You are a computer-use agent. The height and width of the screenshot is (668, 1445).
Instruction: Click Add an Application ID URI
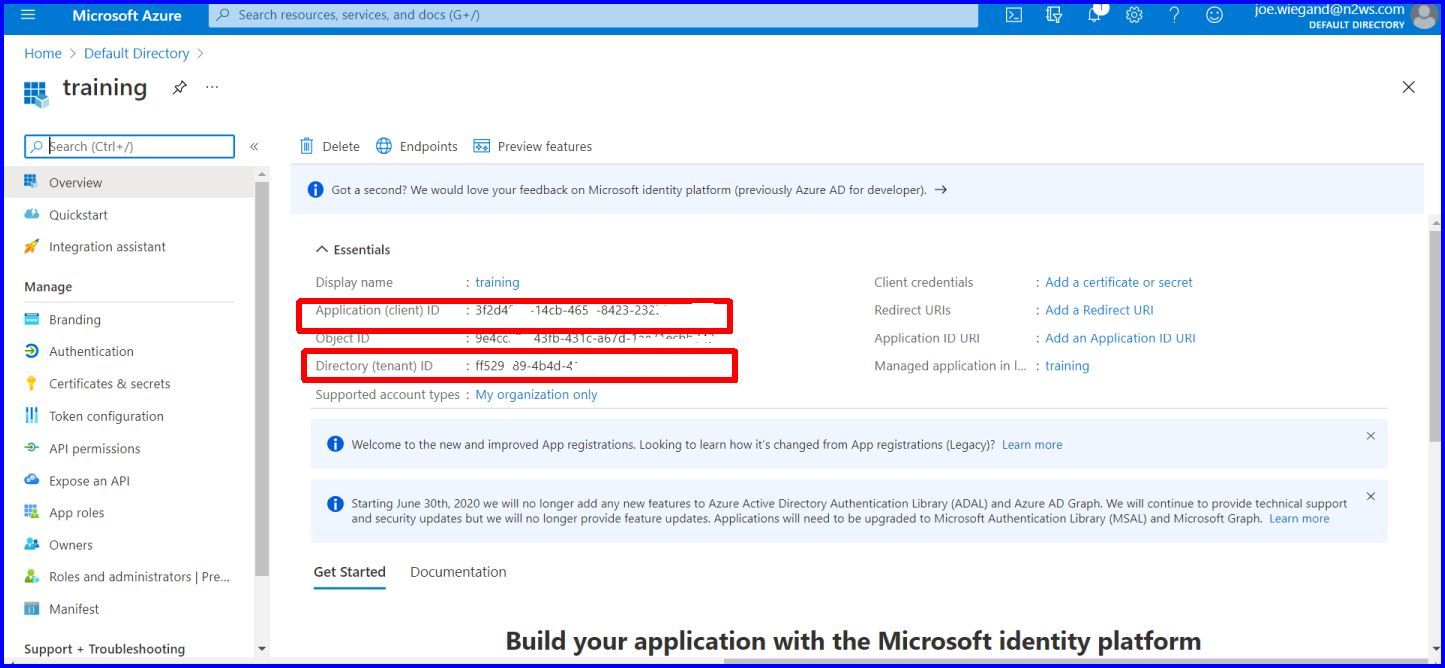click(1120, 338)
